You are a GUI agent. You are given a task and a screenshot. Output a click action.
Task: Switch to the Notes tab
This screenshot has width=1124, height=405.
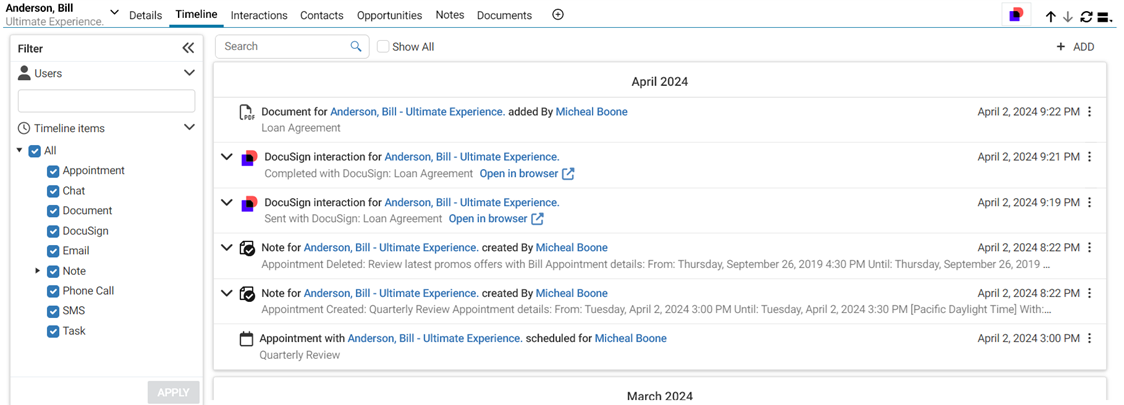449,14
